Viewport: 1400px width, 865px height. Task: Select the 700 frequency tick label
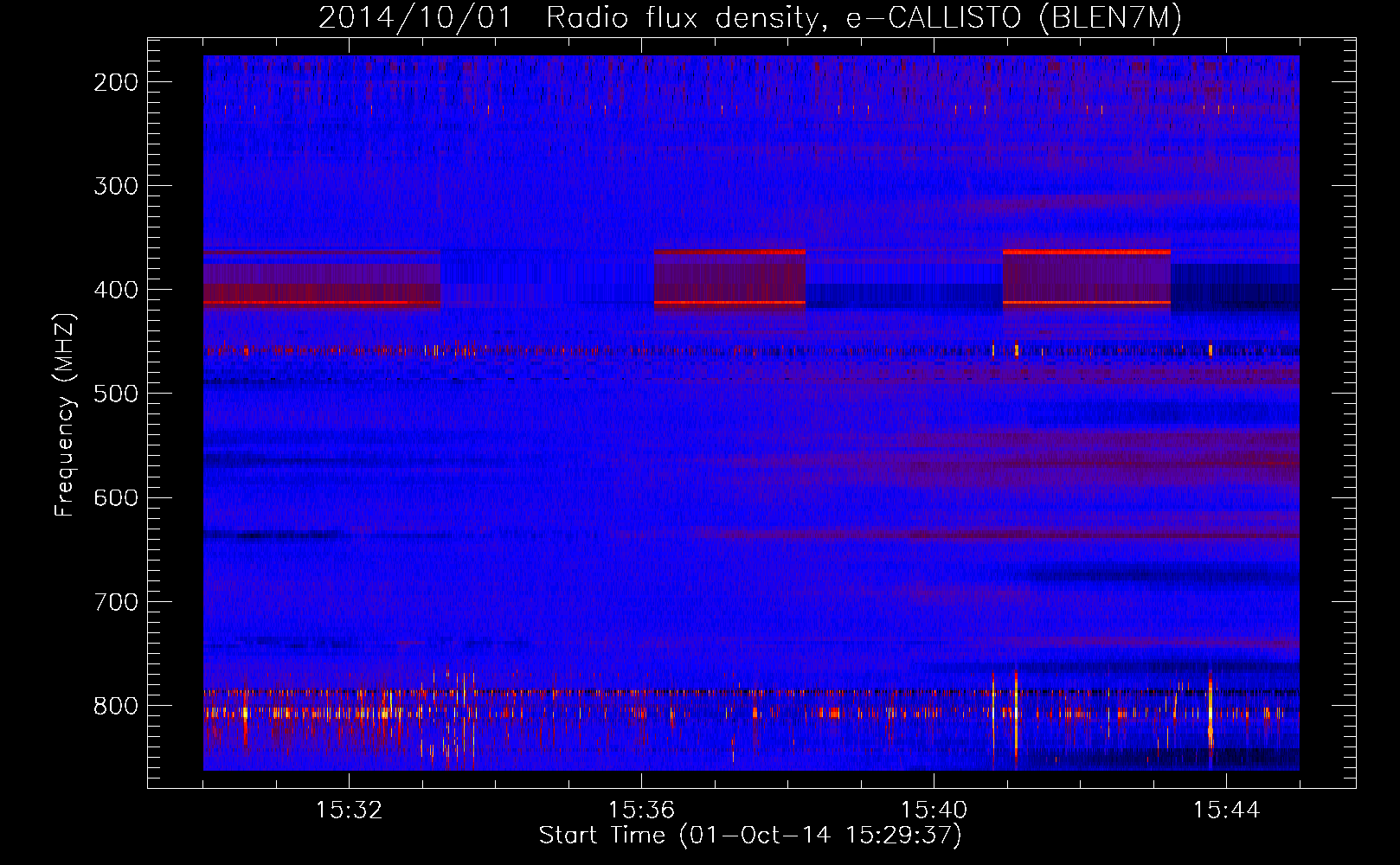[x=116, y=601]
